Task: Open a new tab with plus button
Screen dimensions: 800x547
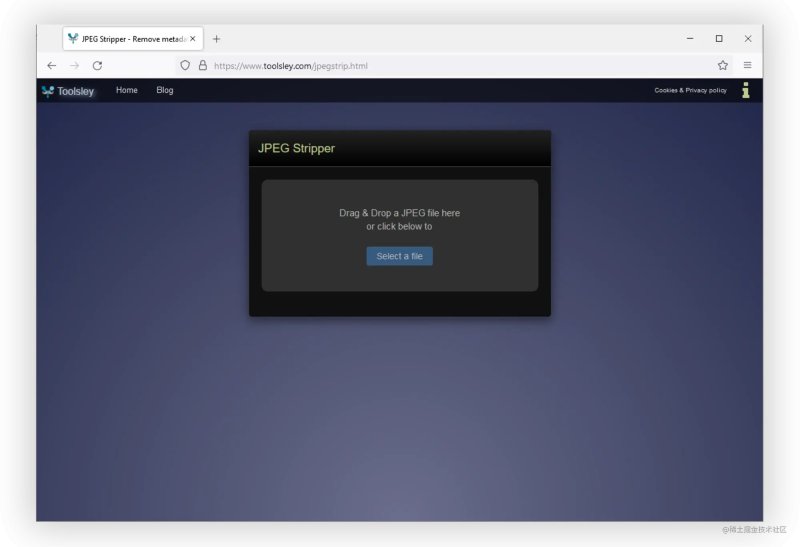Action: click(216, 39)
